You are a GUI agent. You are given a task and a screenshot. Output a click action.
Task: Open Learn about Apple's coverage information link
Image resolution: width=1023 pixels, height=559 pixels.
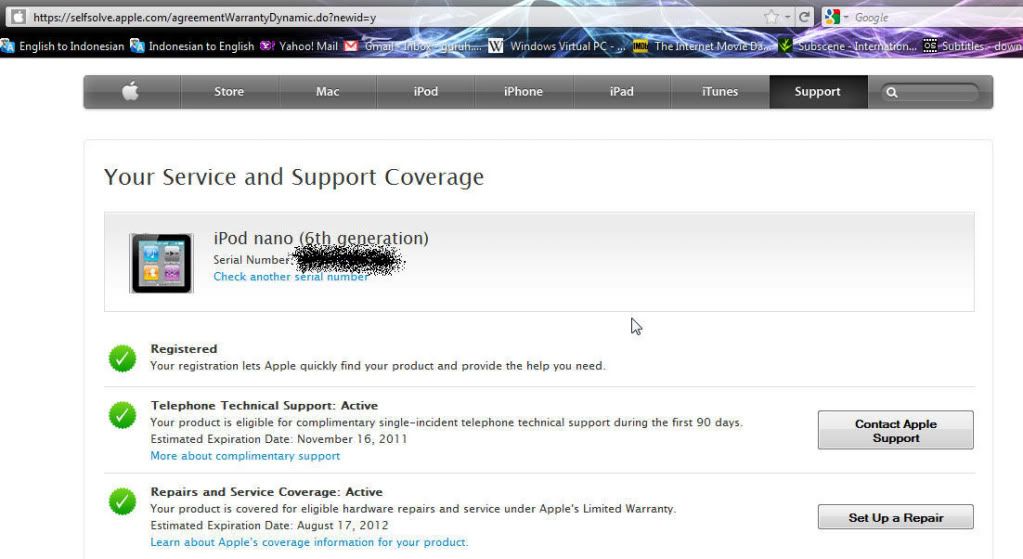[309, 542]
